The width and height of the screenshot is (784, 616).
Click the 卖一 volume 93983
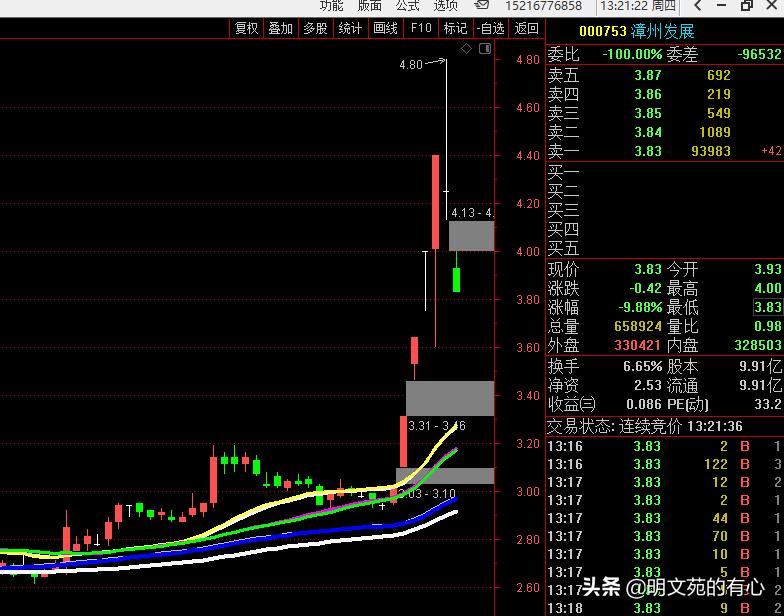710,151
